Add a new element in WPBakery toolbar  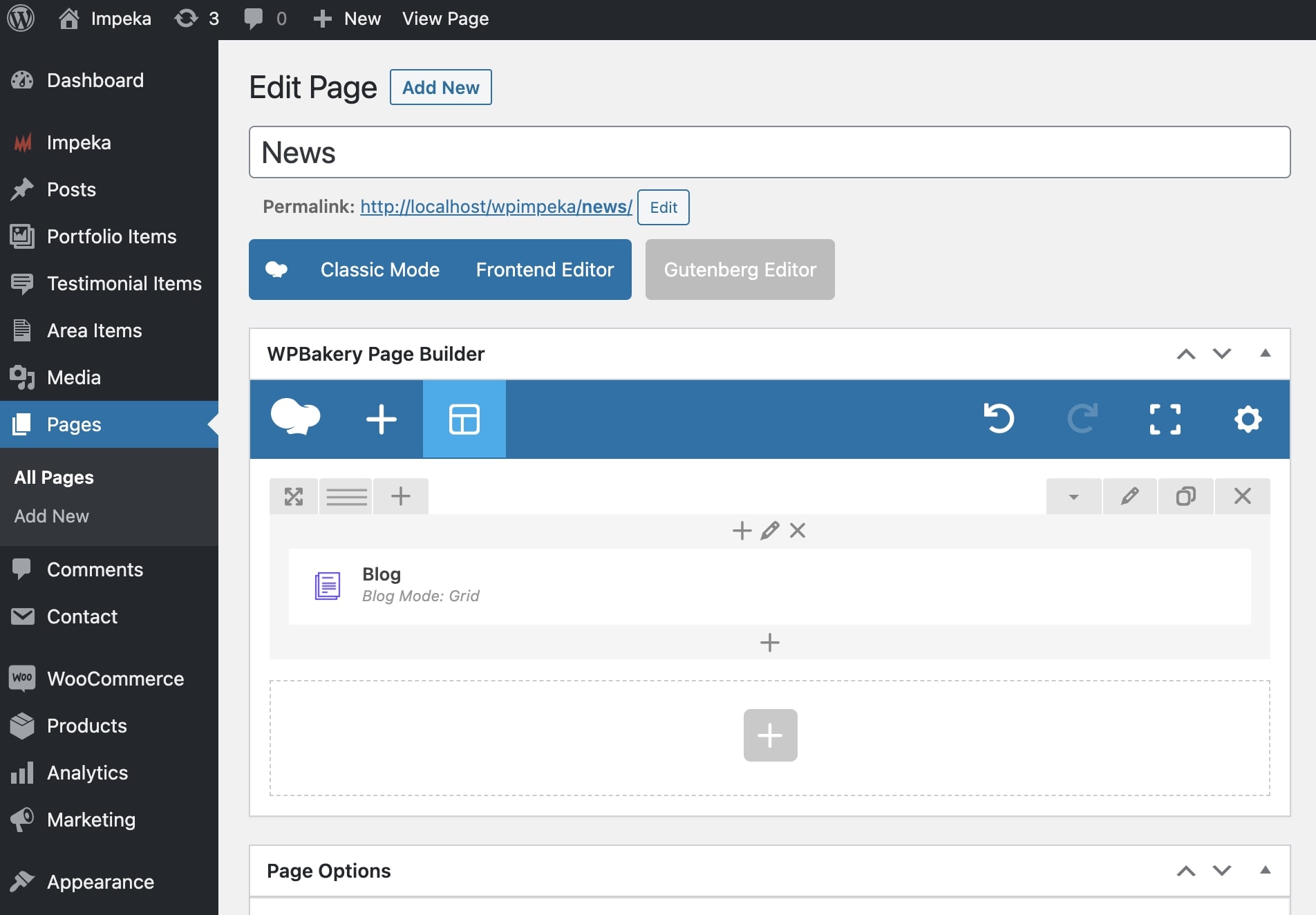(381, 419)
